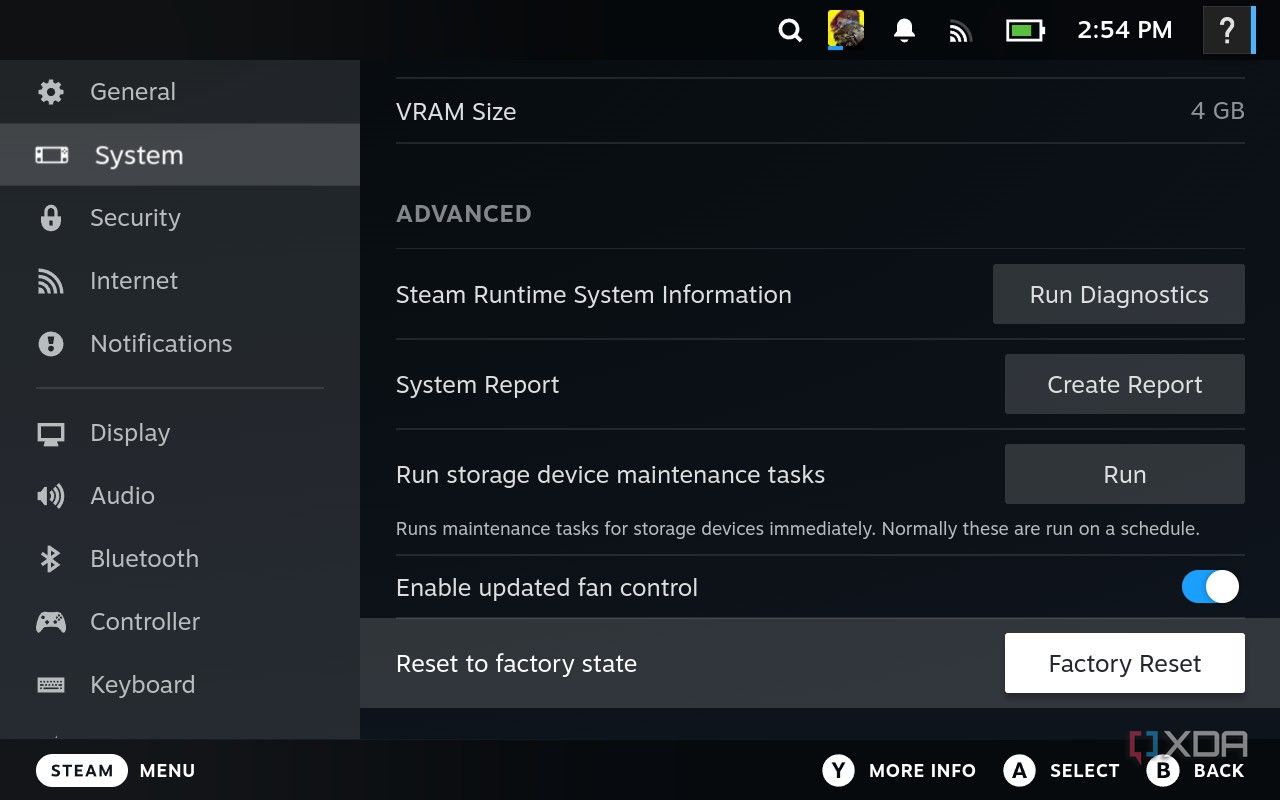This screenshot has width=1280, height=800.
Task: Click the Factory Reset button
Action: click(1124, 663)
